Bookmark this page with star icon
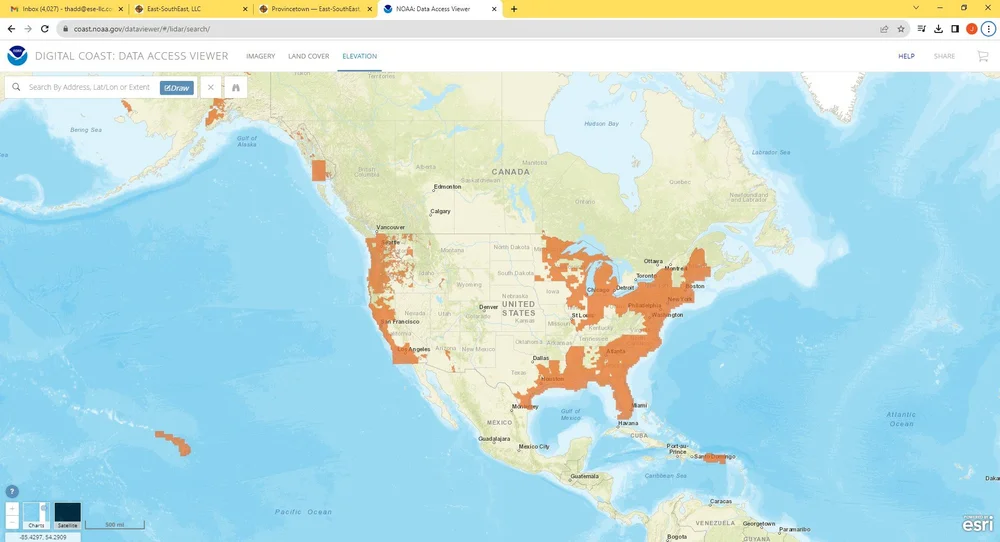The image size is (1000, 542). pyautogui.click(x=901, y=29)
